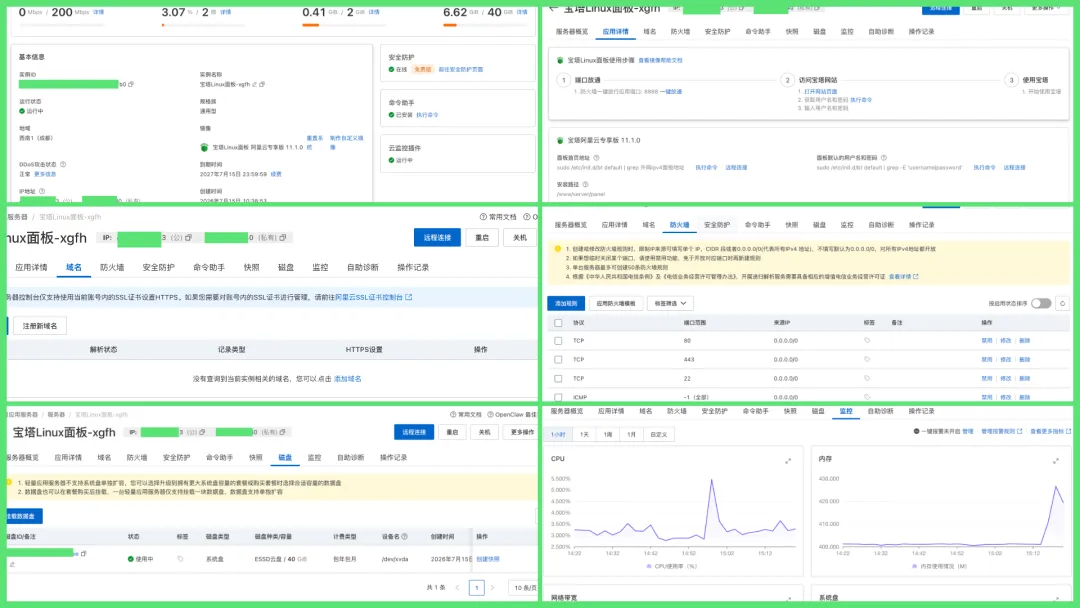This screenshot has height=608, width=1080.
Task: Open the 10条/页 page size dropdown
Action: click(x=525, y=587)
